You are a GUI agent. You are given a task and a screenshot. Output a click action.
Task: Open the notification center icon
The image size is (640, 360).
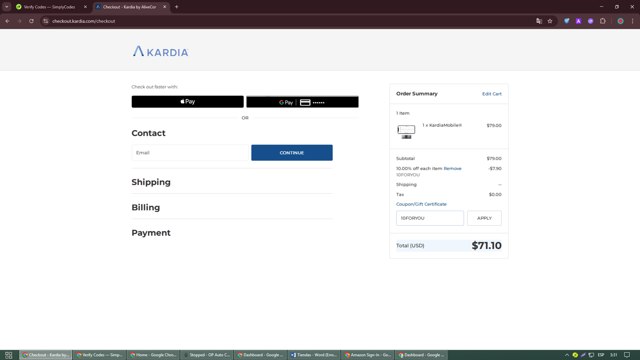click(627, 355)
